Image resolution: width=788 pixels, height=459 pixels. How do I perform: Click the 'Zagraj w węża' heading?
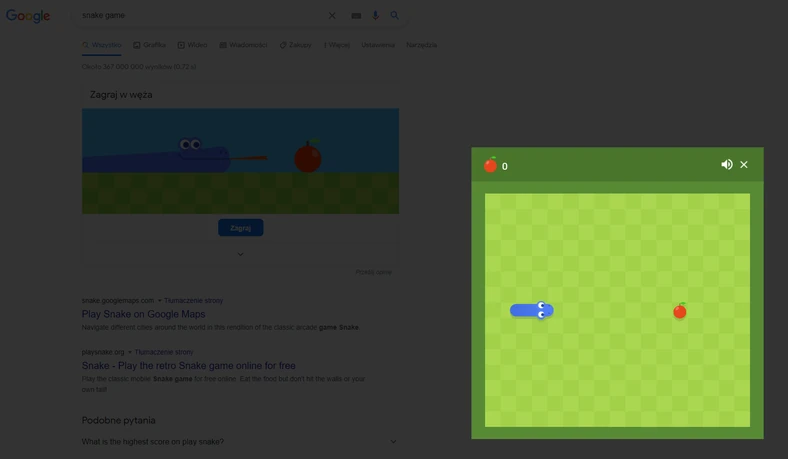(121, 95)
